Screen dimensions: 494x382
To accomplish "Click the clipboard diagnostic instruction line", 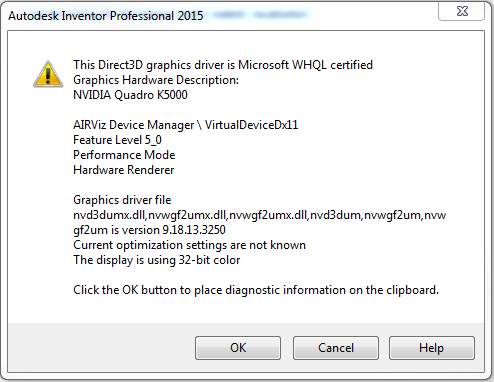I will 256,290.
